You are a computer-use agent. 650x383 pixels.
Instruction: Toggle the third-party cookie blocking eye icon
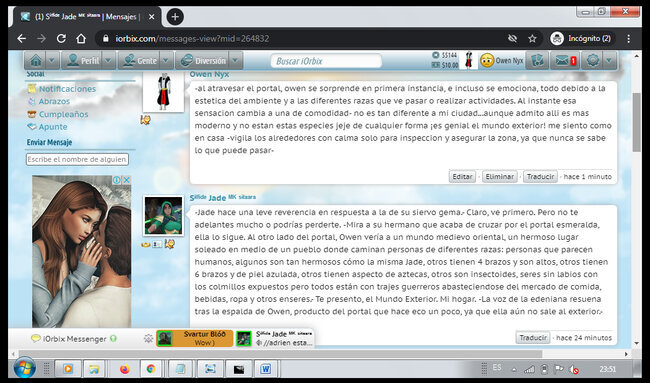[512, 39]
